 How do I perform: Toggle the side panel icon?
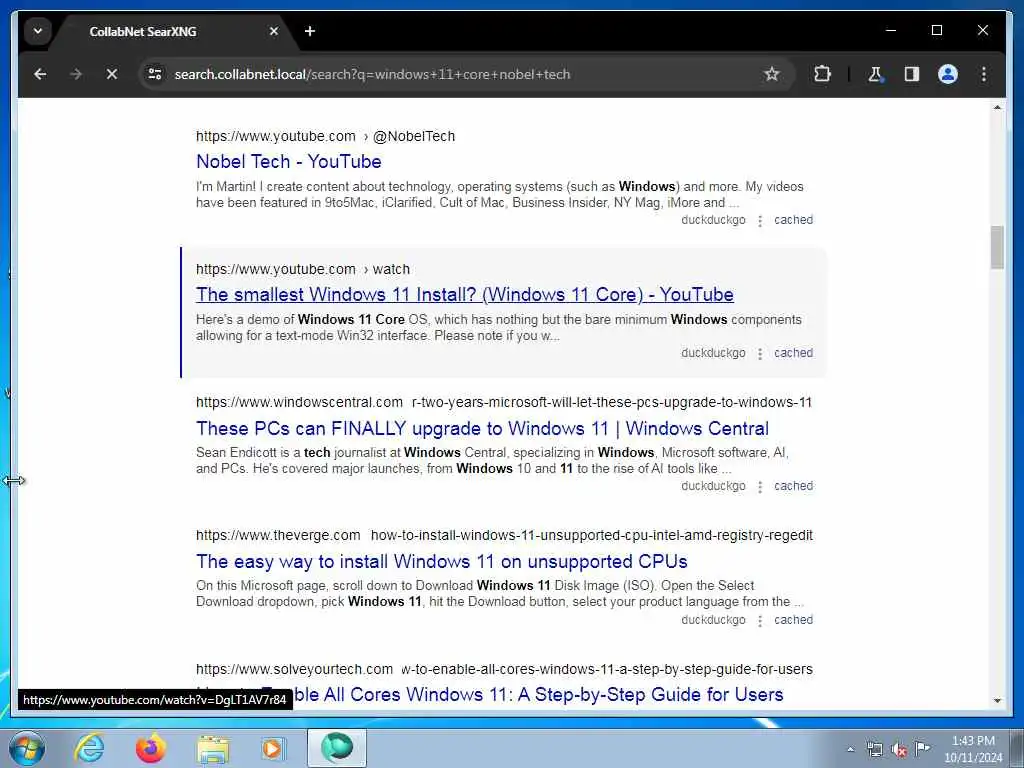point(912,74)
